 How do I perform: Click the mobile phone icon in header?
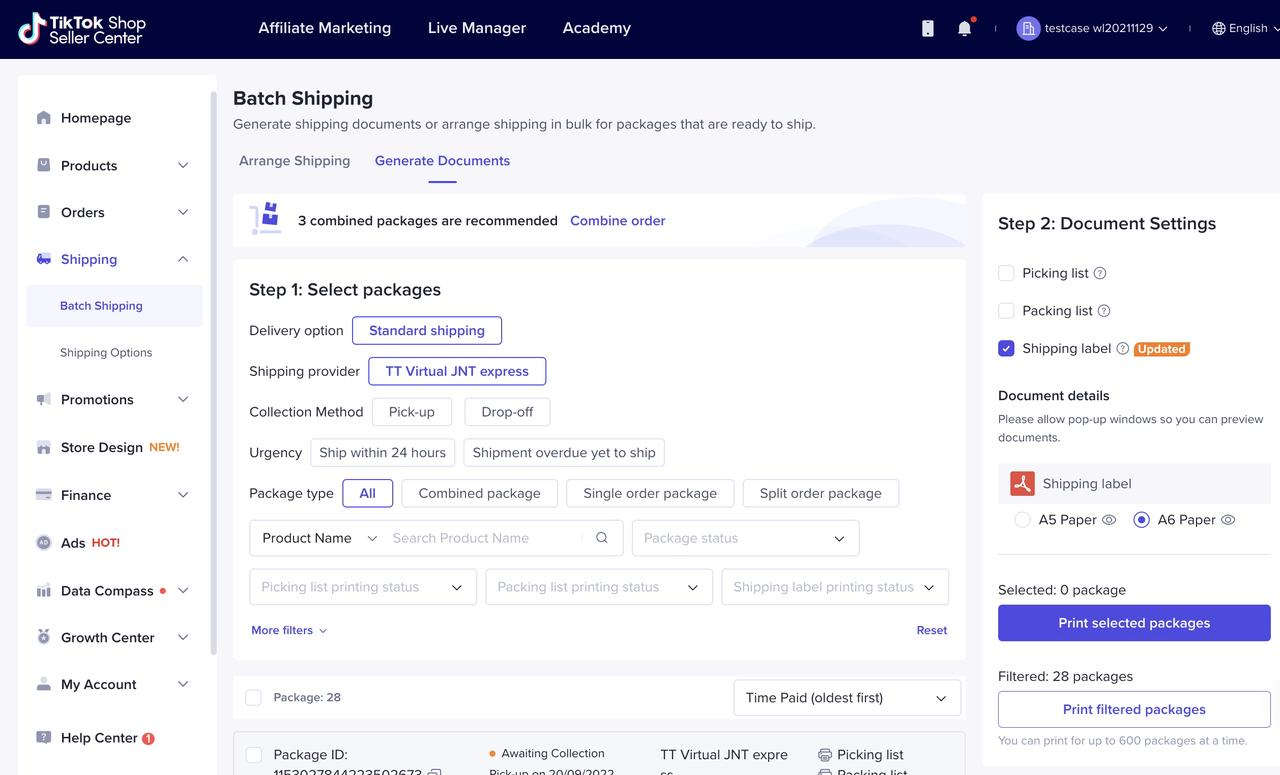pyautogui.click(x=927, y=29)
